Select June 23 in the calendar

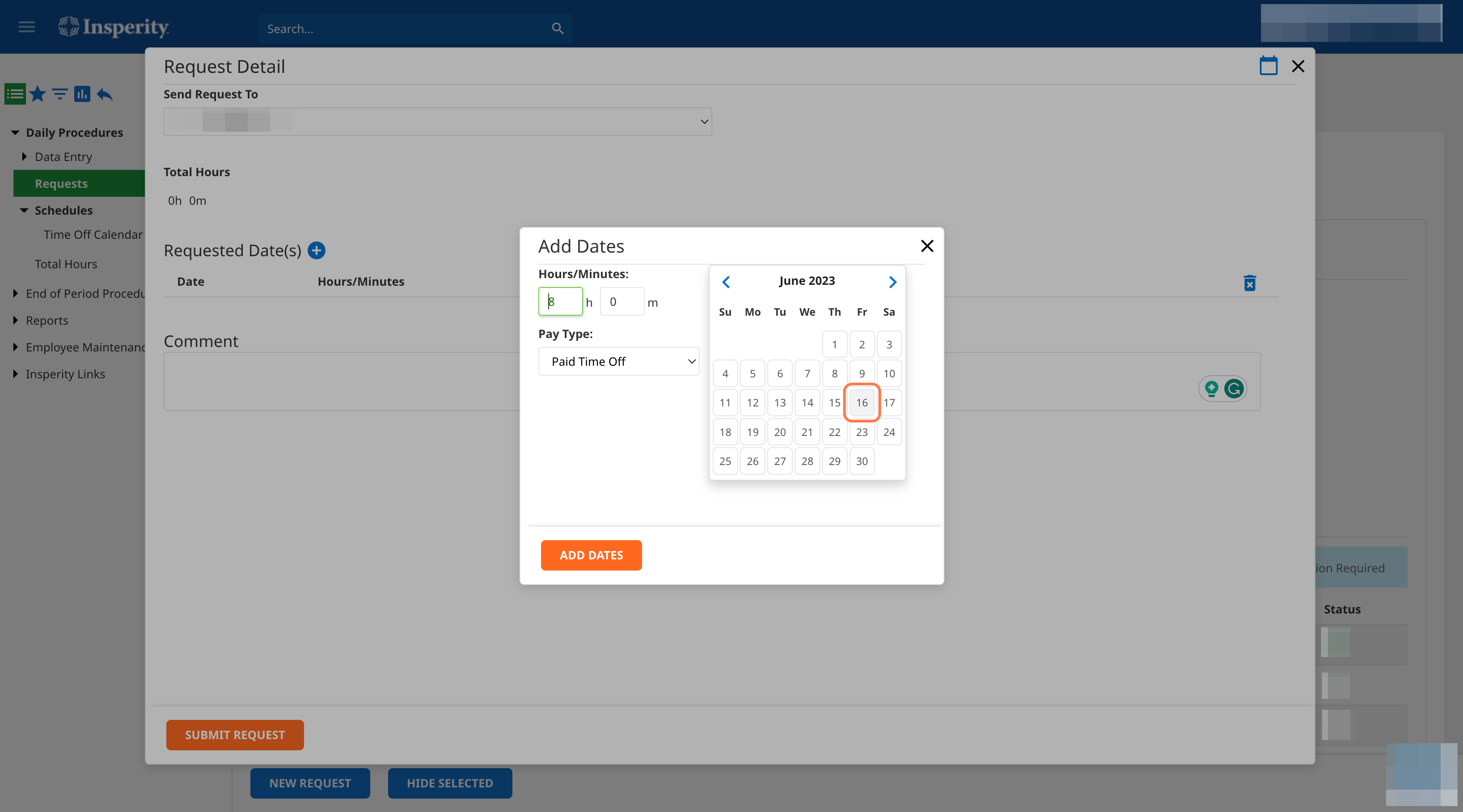click(x=862, y=432)
